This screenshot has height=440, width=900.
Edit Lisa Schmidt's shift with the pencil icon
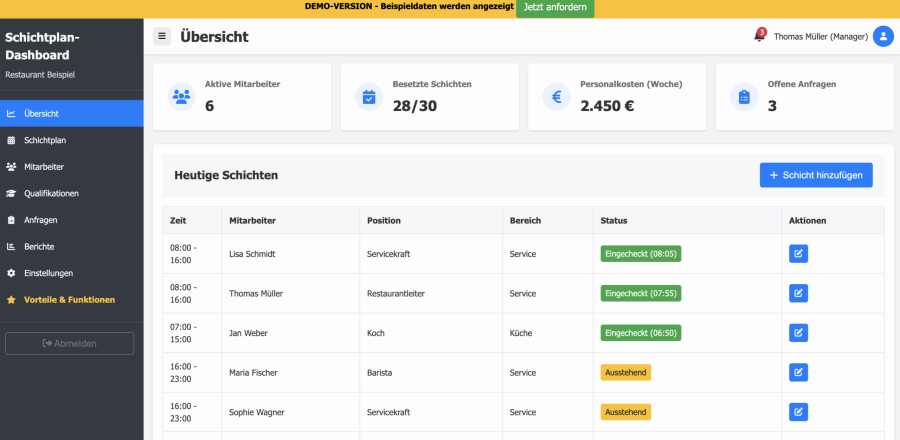click(x=798, y=254)
